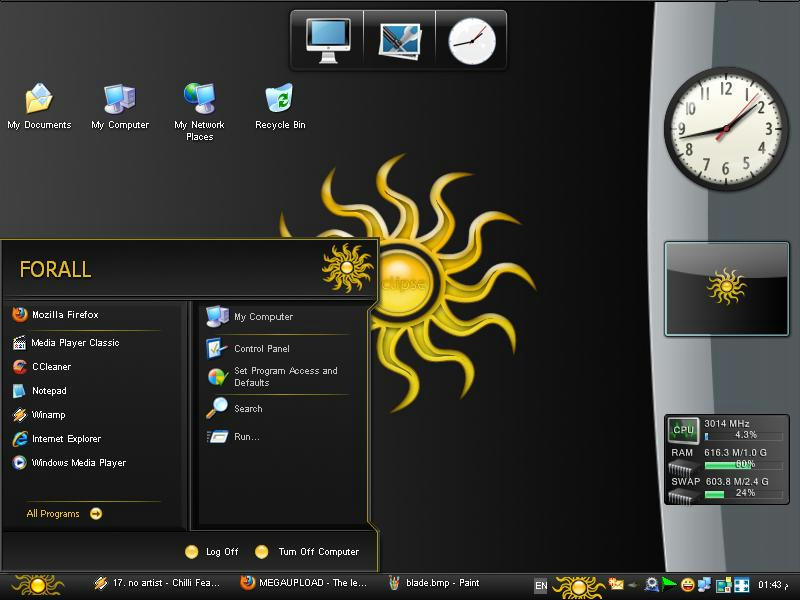Click the "616.3 M/1.0 G" RAM reading
The height and width of the screenshot is (600, 800).
tap(735, 453)
